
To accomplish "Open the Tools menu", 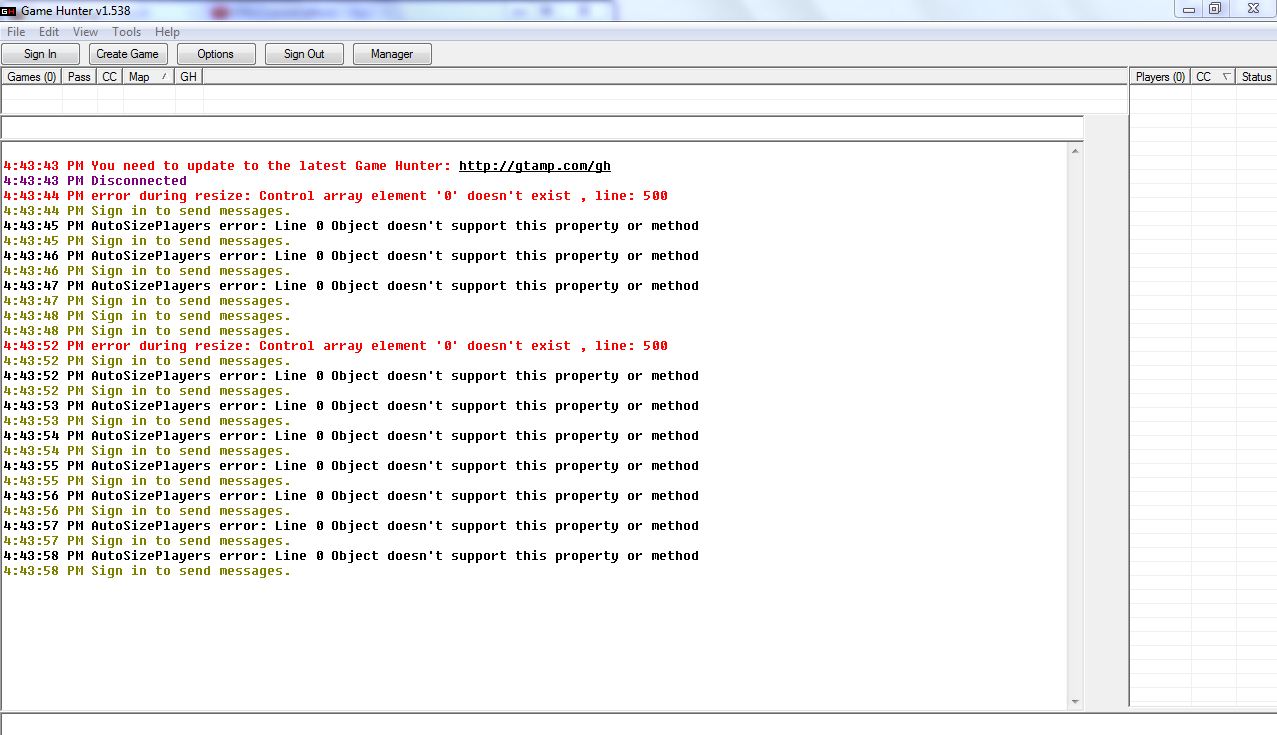I will (126, 32).
